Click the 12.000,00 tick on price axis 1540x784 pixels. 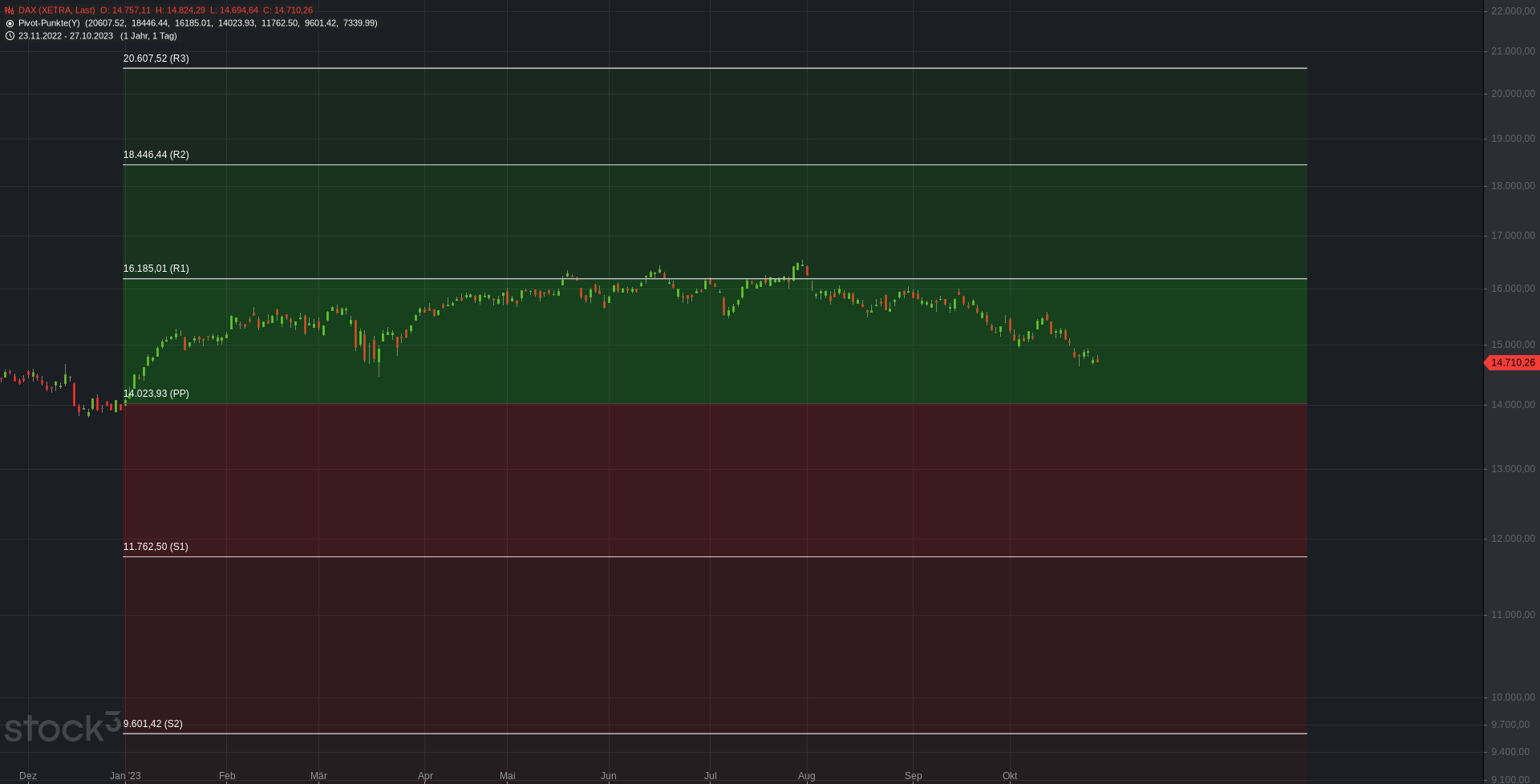[1513, 539]
